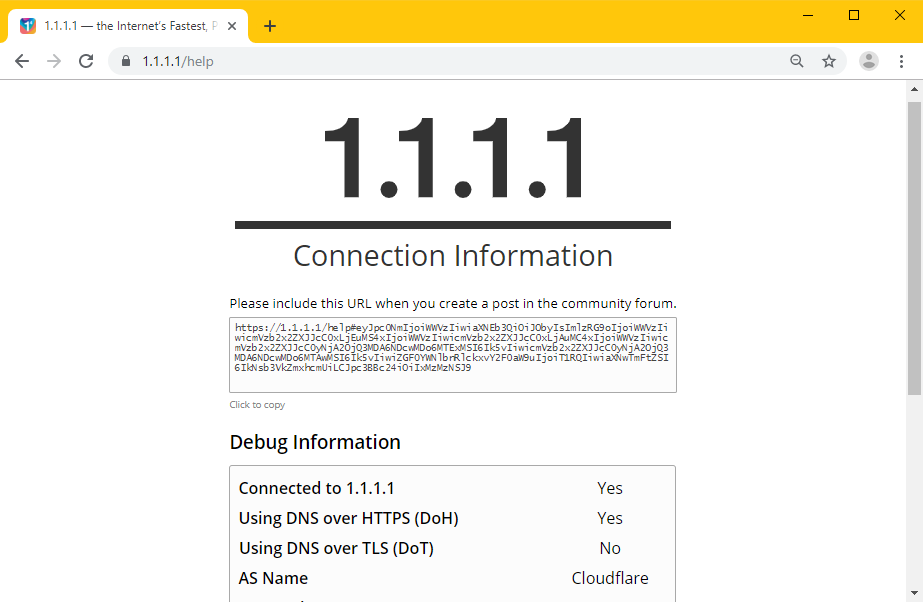923x602 pixels.
Task: Open the user profile avatar
Action: point(869,61)
